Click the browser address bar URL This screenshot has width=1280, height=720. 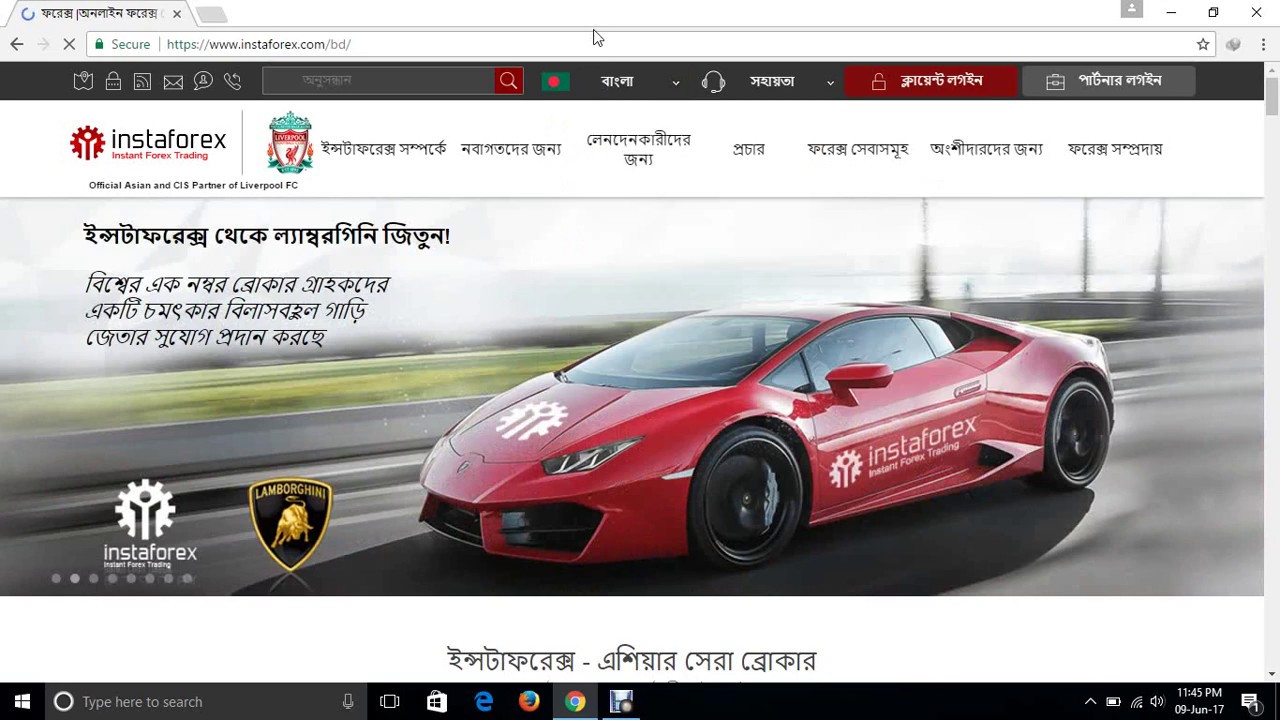[259, 44]
